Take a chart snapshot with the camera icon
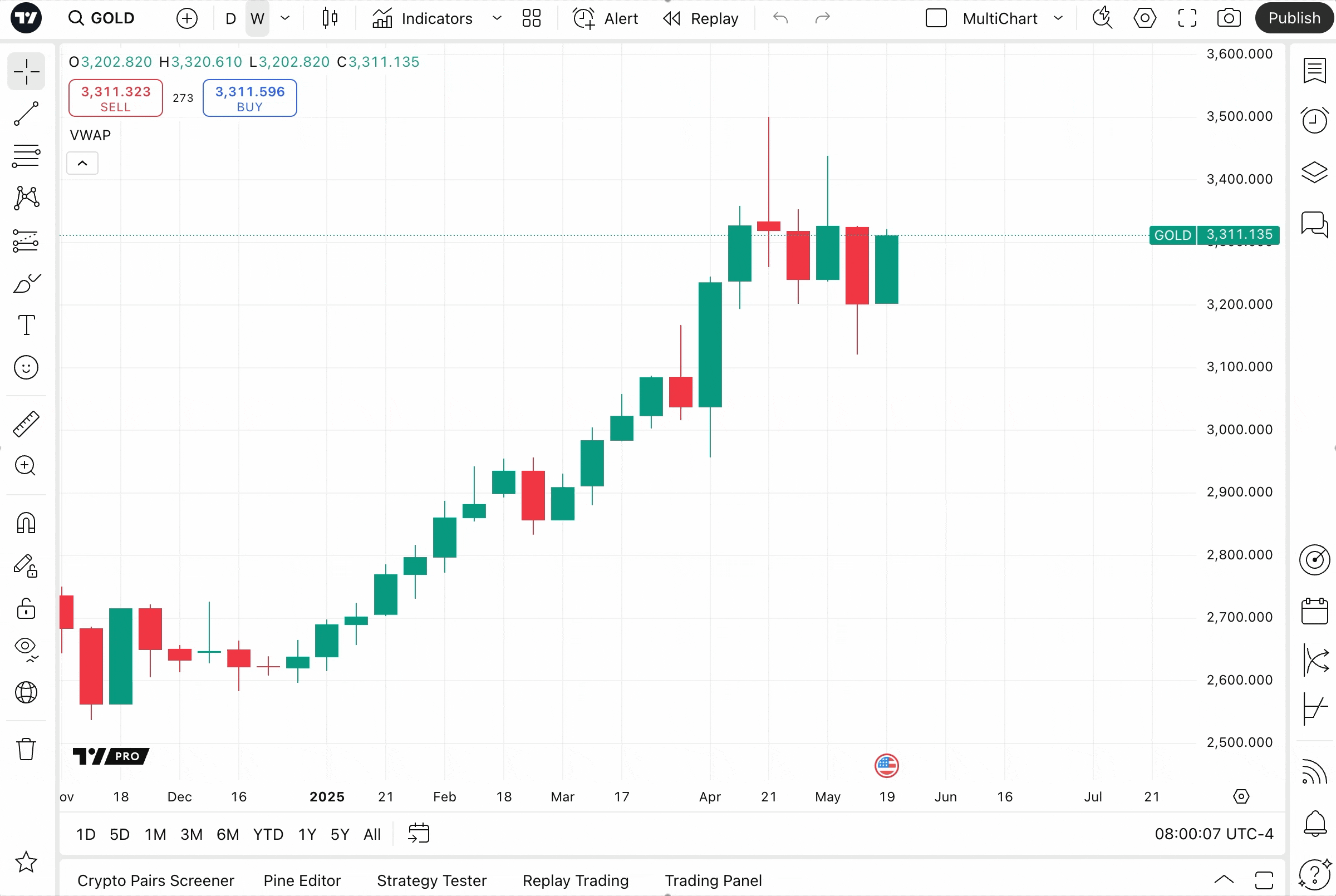The height and width of the screenshot is (896, 1336). click(1230, 18)
